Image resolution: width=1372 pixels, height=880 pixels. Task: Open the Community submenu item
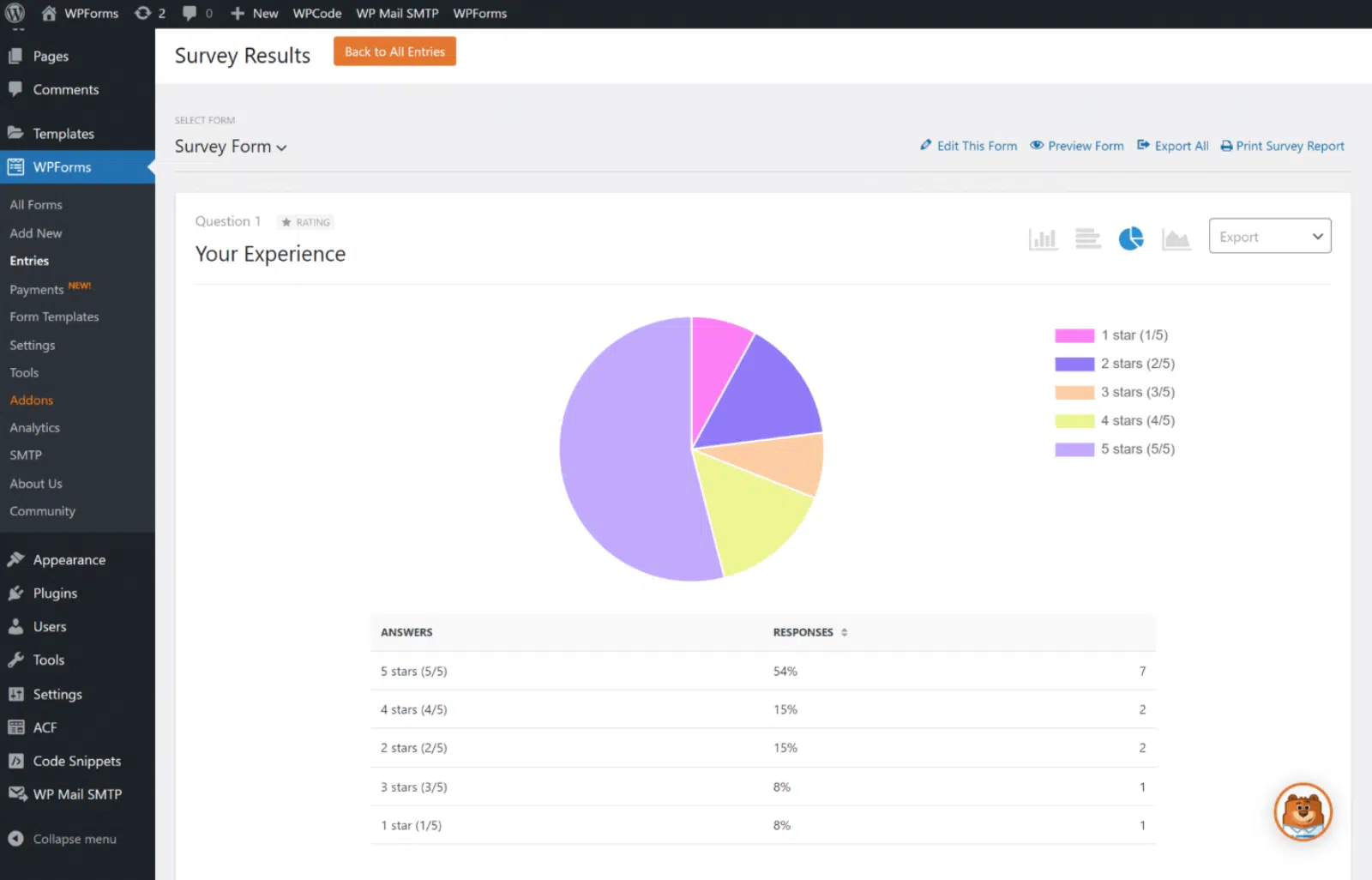point(43,511)
